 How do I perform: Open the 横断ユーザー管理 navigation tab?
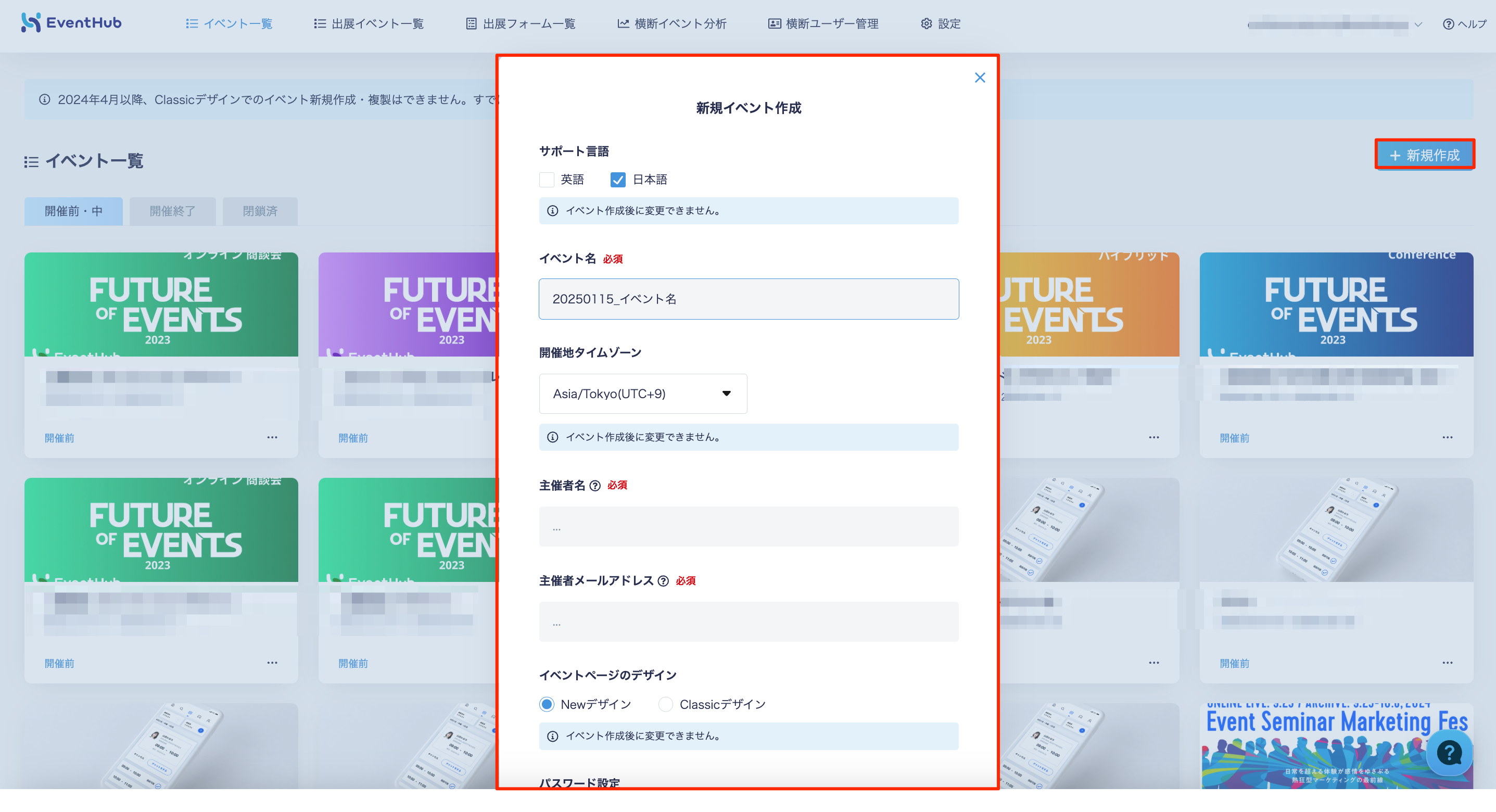point(823,24)
